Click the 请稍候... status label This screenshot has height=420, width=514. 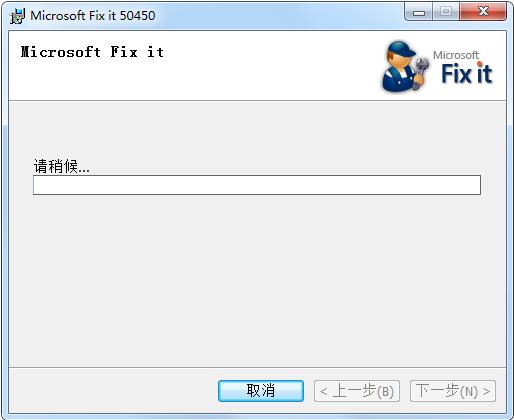62,166
